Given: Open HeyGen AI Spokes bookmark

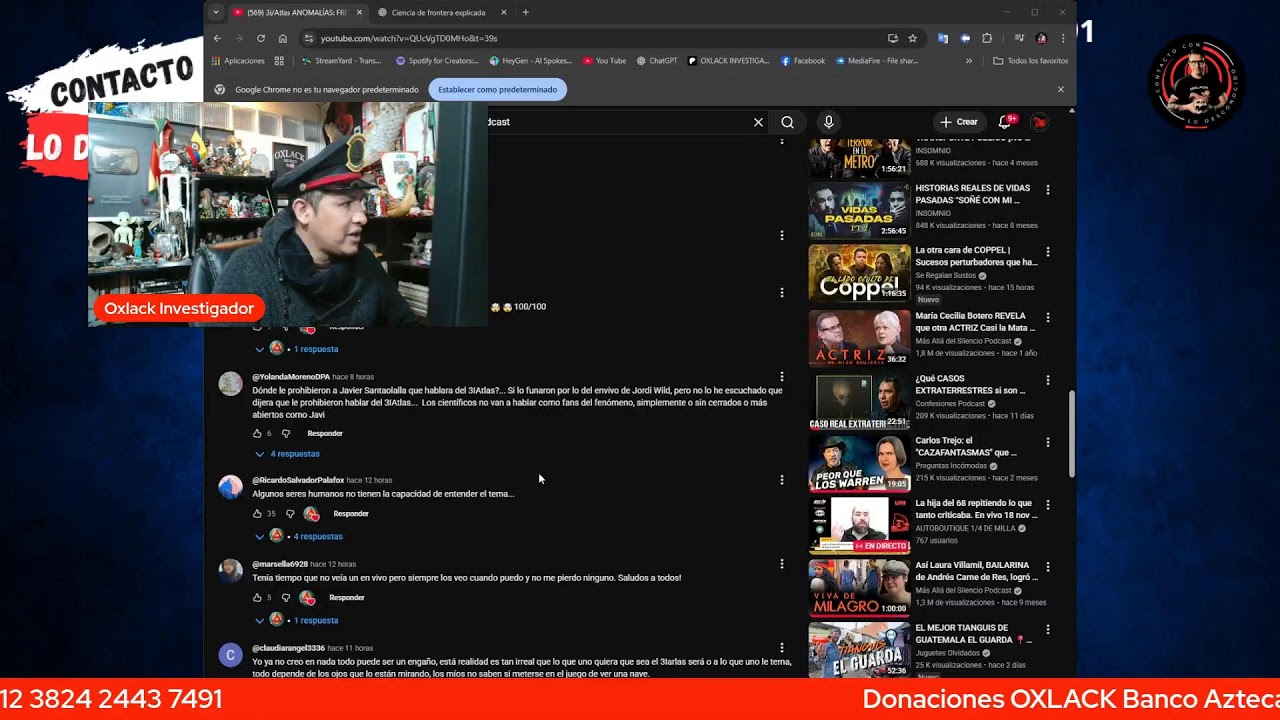Looking at the screenshot, I should click(x=531, y=61).
